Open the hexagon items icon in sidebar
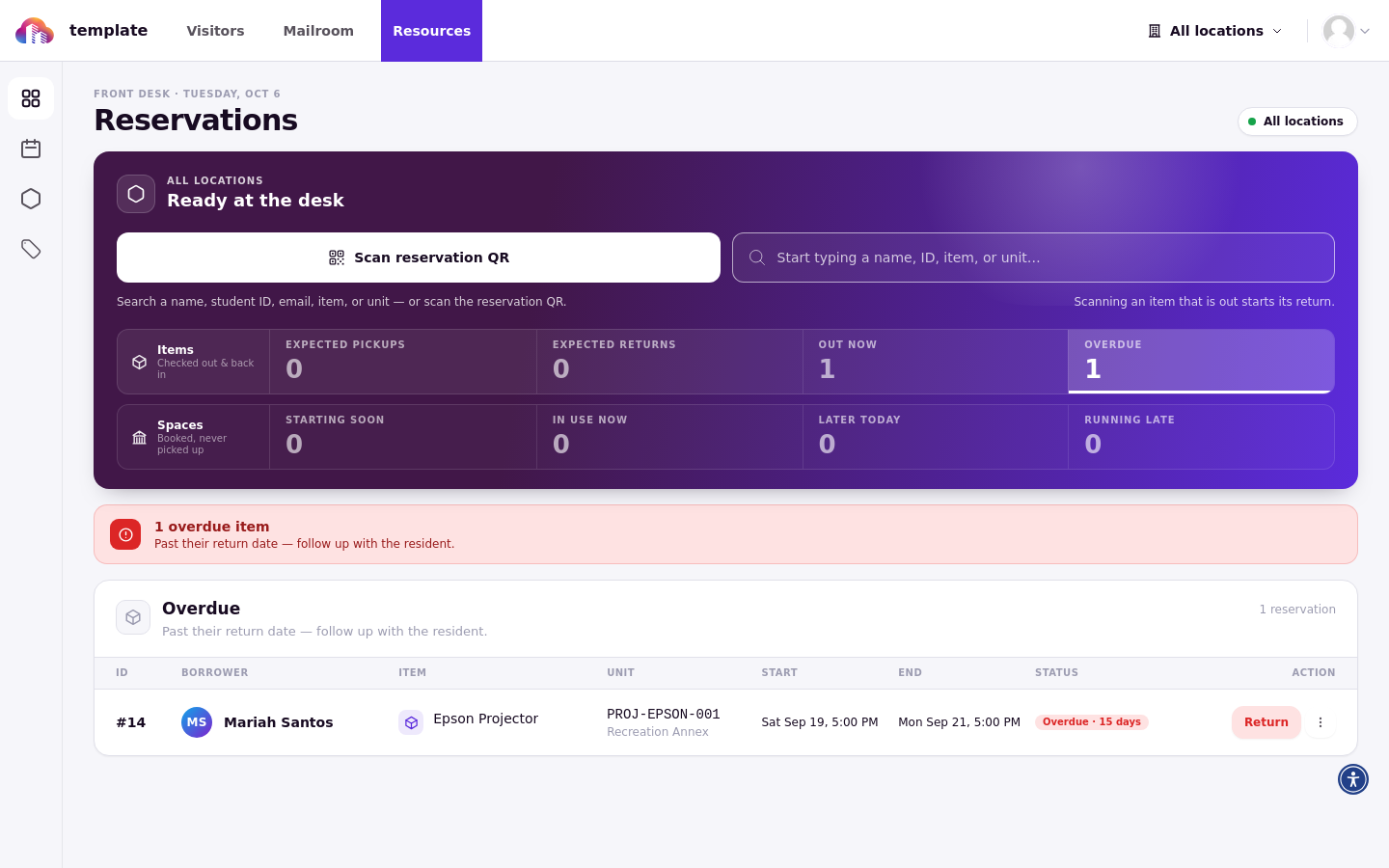1389x868 pixels. (31, 199)
